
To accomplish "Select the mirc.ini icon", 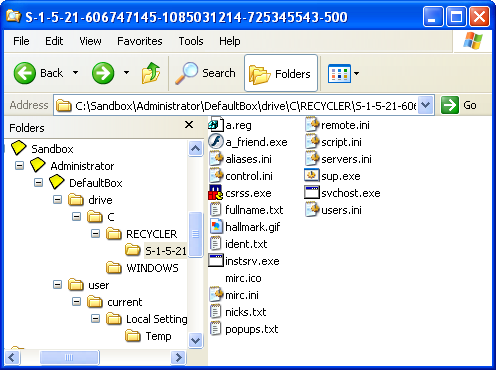I will (215, 295).
